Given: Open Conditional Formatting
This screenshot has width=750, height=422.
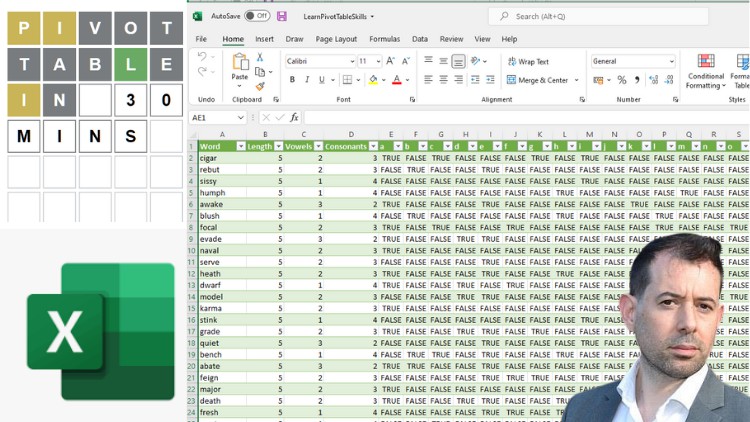Looking at the screenshot, I should (706, 71).
